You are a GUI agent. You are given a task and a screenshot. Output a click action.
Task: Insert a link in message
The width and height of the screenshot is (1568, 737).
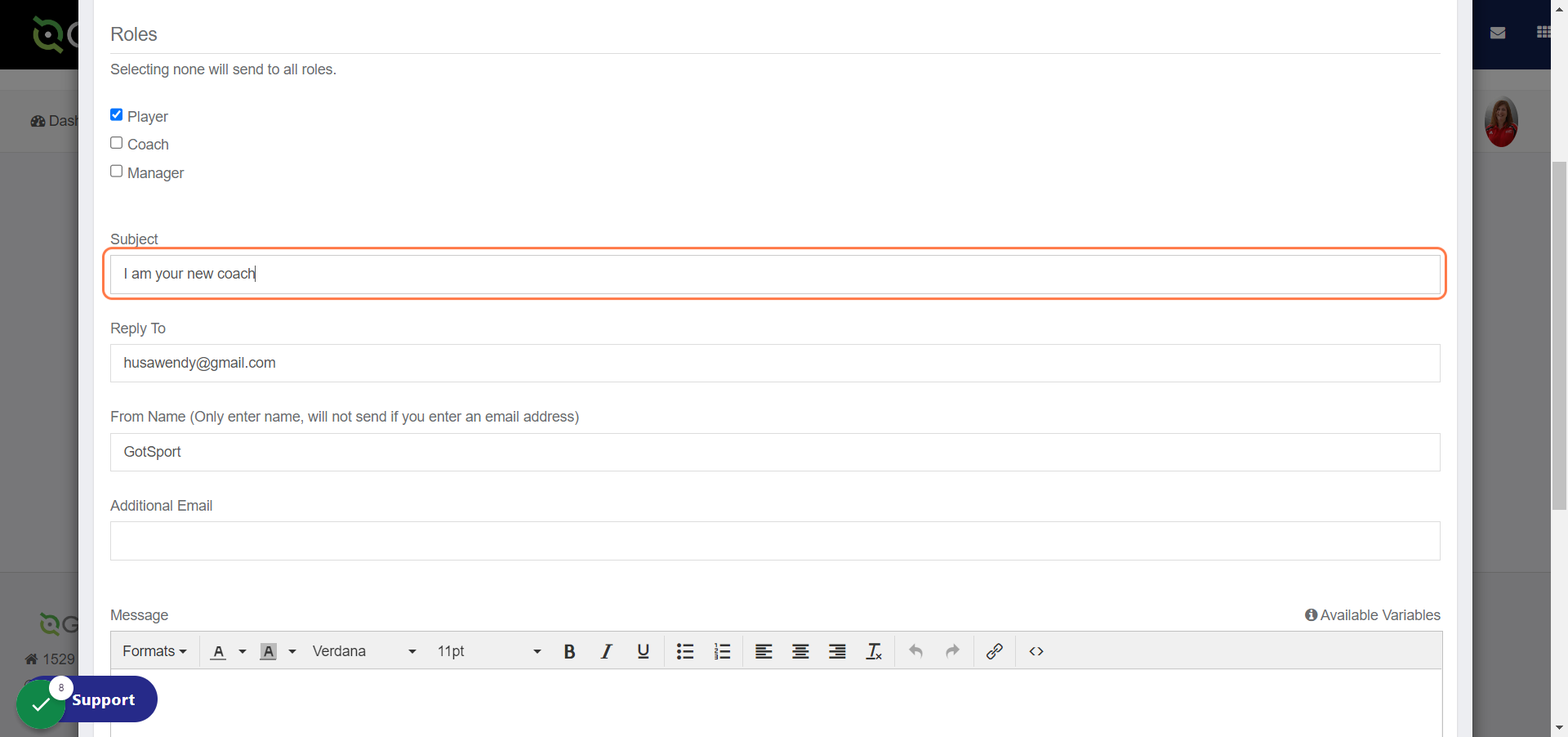click(x=994, y=651)
